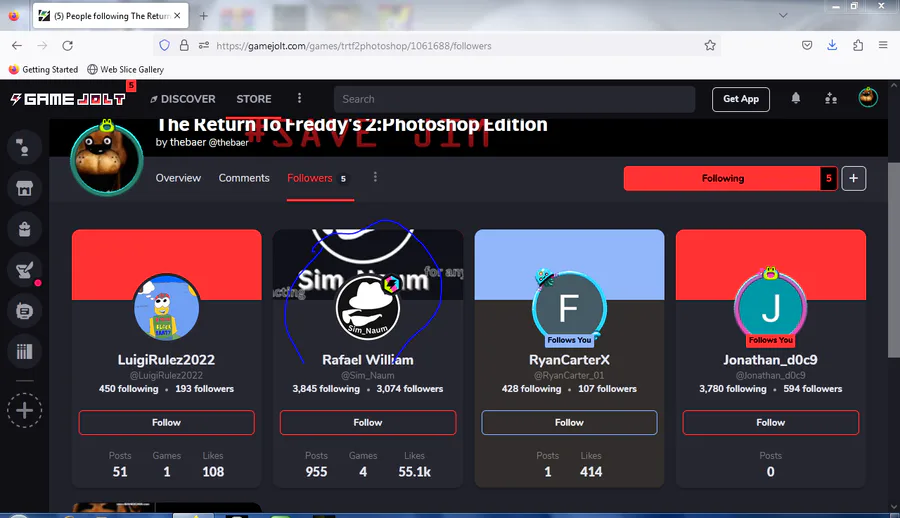Go to STORE
This screenshot has height=518, width=900.
point(254,99)
